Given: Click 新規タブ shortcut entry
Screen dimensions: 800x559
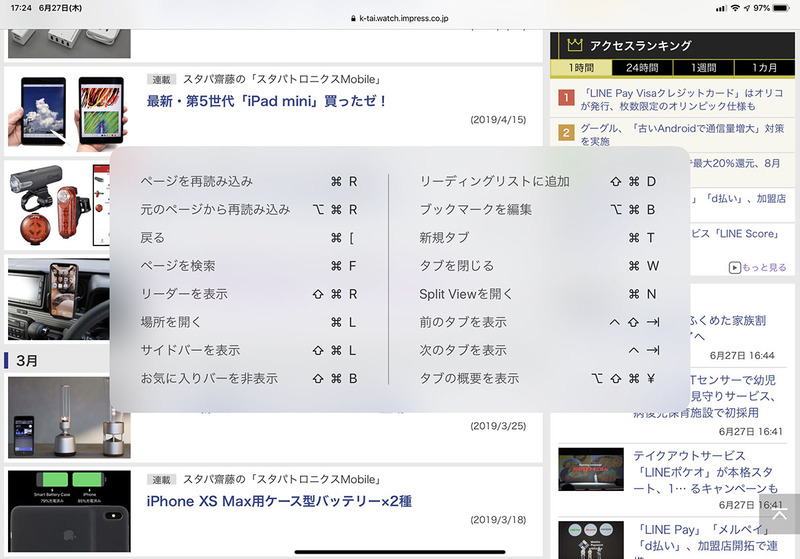Looking at the screenshot, I should point(539,238).
